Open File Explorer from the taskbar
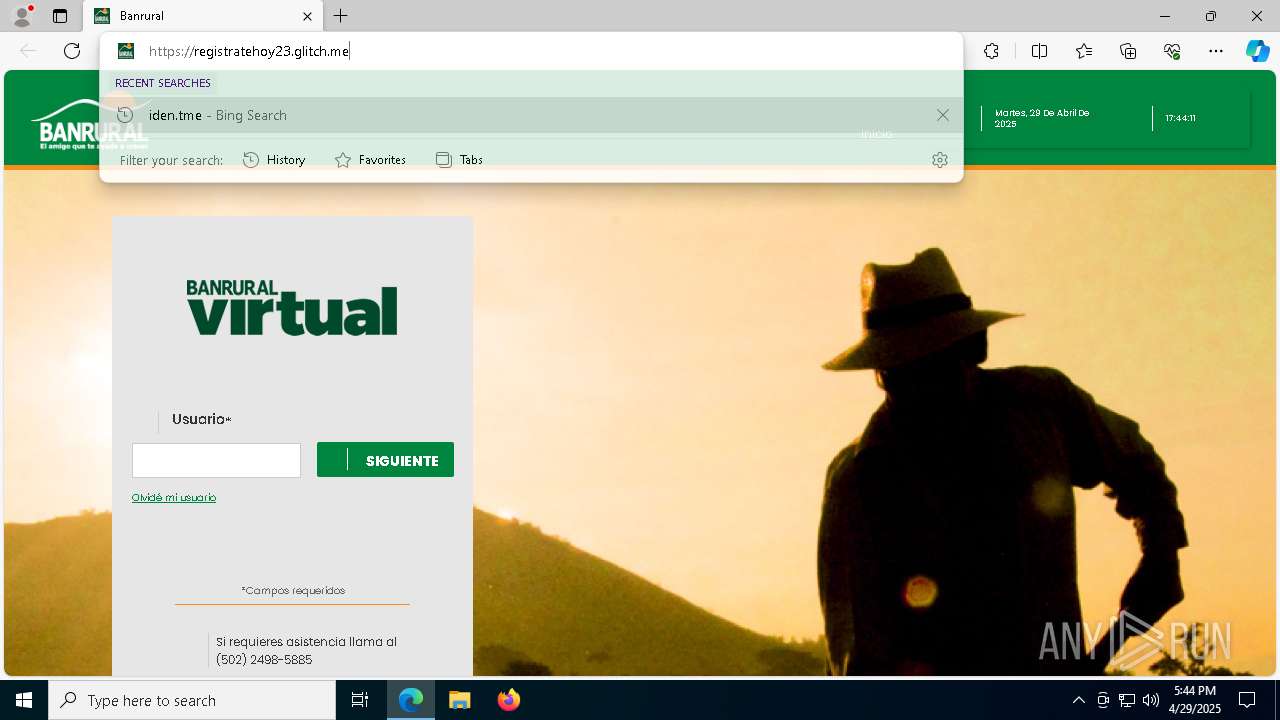 coord(459,700)
